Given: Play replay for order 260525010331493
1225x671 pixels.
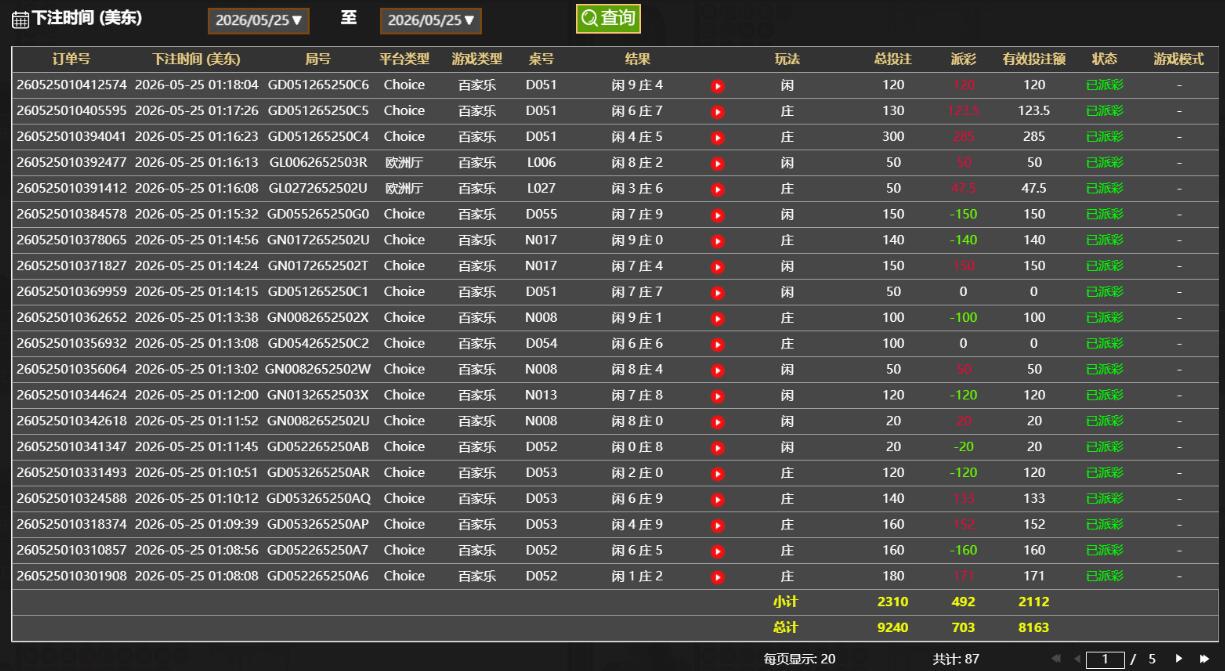Looking at the screenshot, I should (717, 474).
